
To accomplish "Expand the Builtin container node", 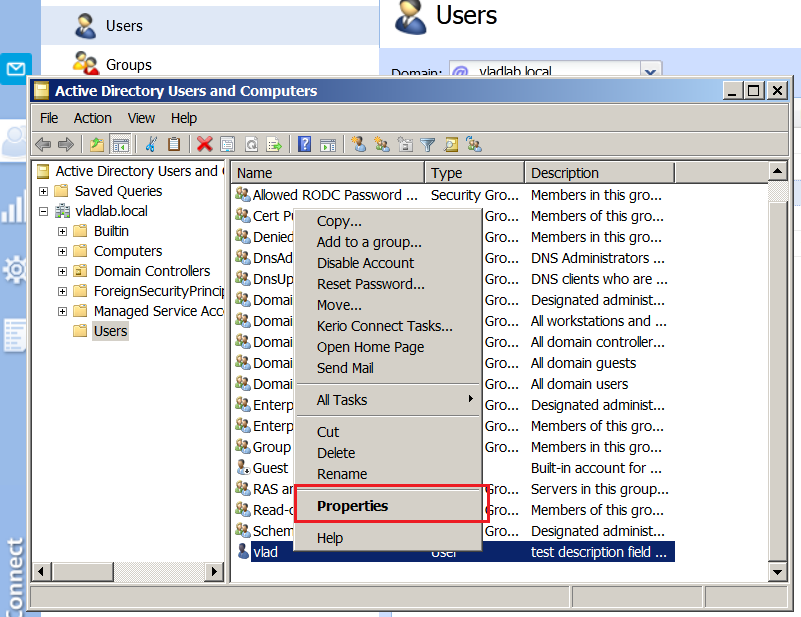I will pyautogui.click(x=62, y=231).
